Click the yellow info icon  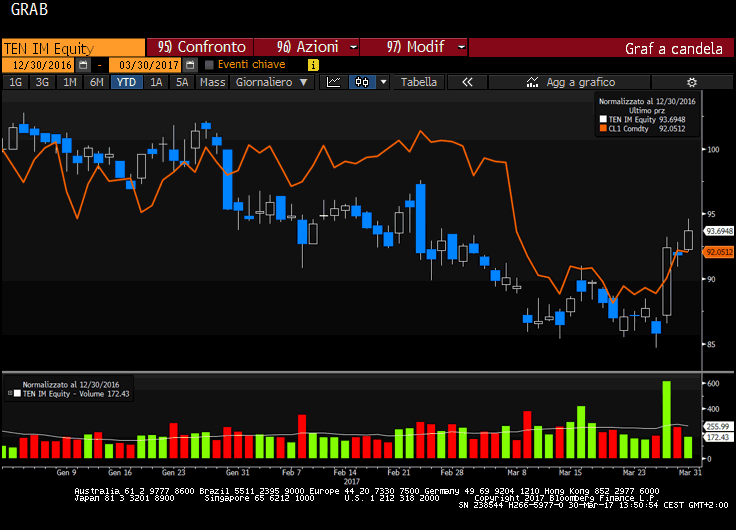click(313, 65)
